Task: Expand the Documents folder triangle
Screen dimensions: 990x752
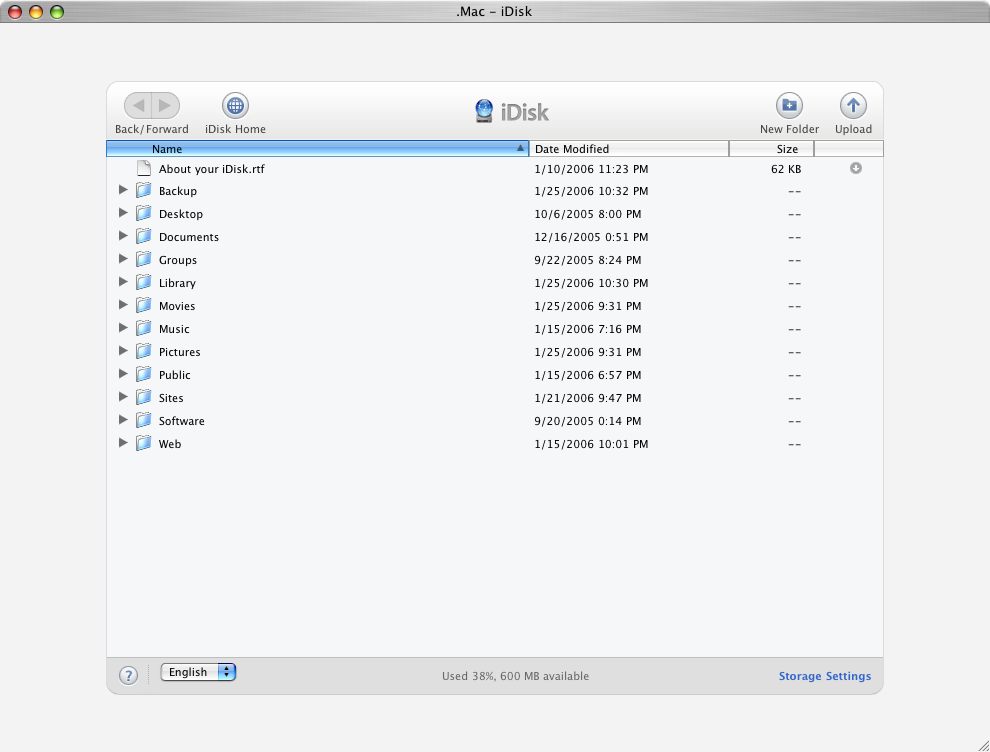Action: 123,236
